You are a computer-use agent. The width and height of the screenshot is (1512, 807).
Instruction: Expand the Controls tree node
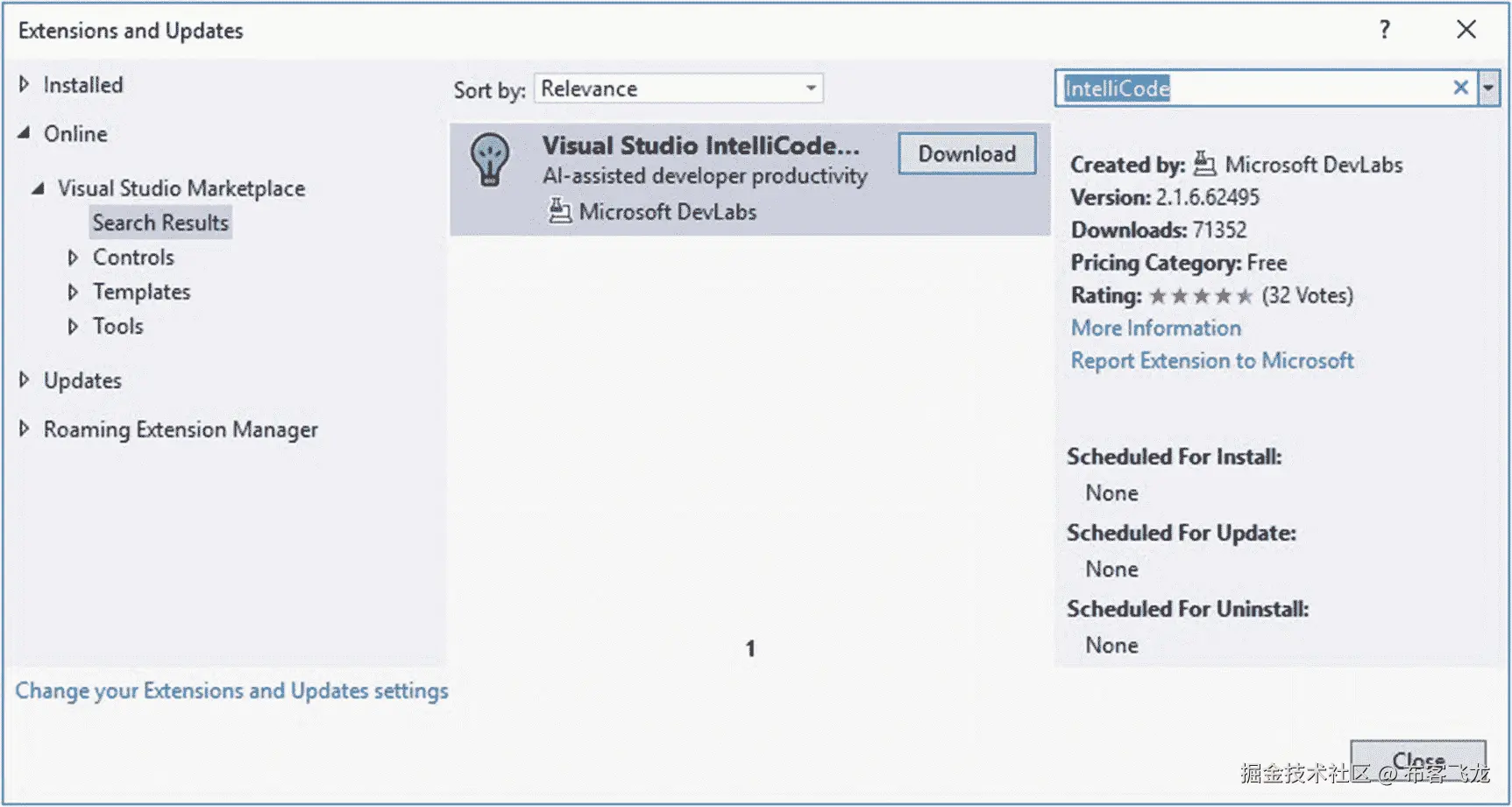(x=74, y=258)
